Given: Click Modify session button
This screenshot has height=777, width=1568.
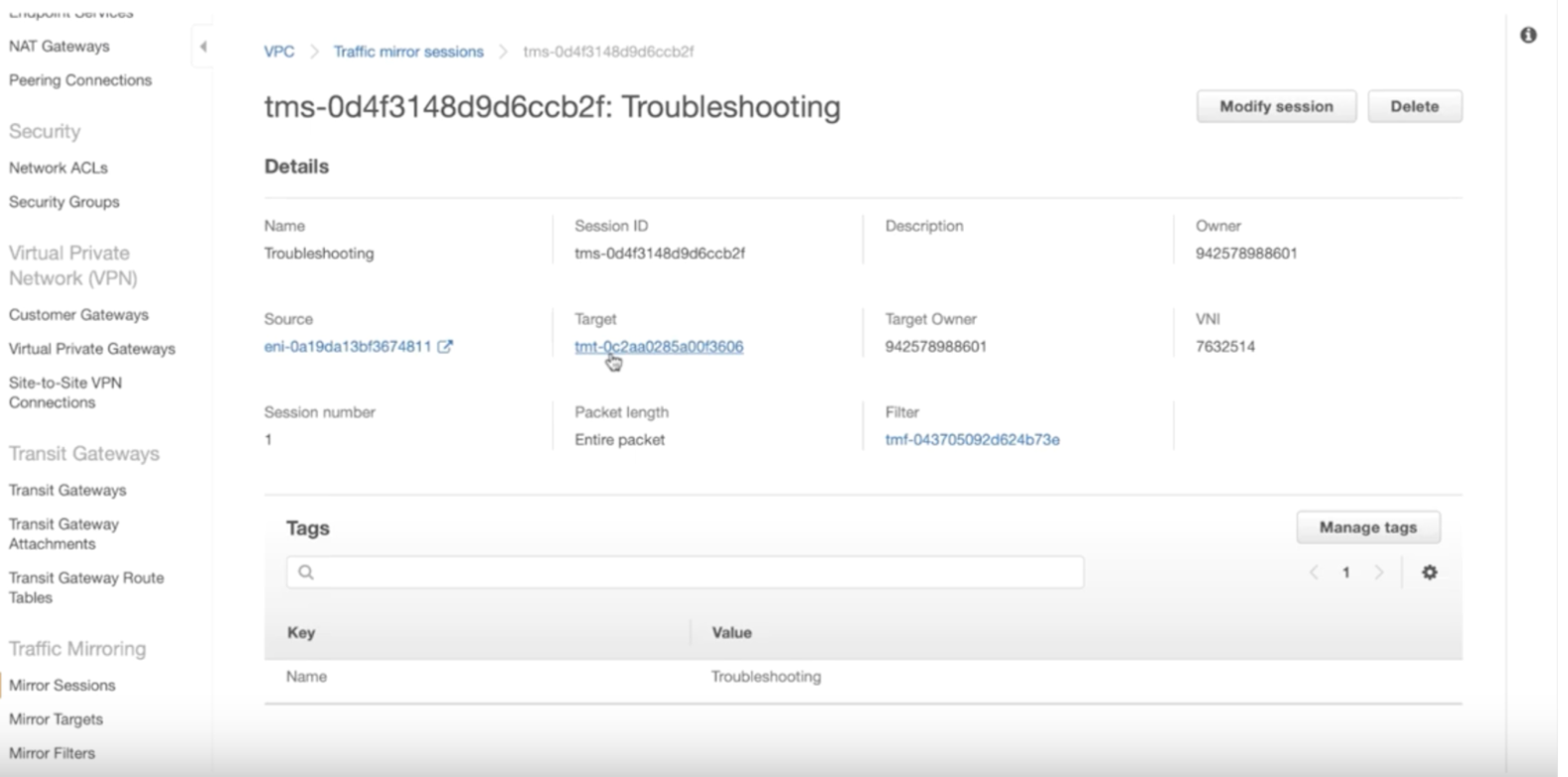Looking at the screenshot, I should pyautogui.click(x=1276, y=106).
